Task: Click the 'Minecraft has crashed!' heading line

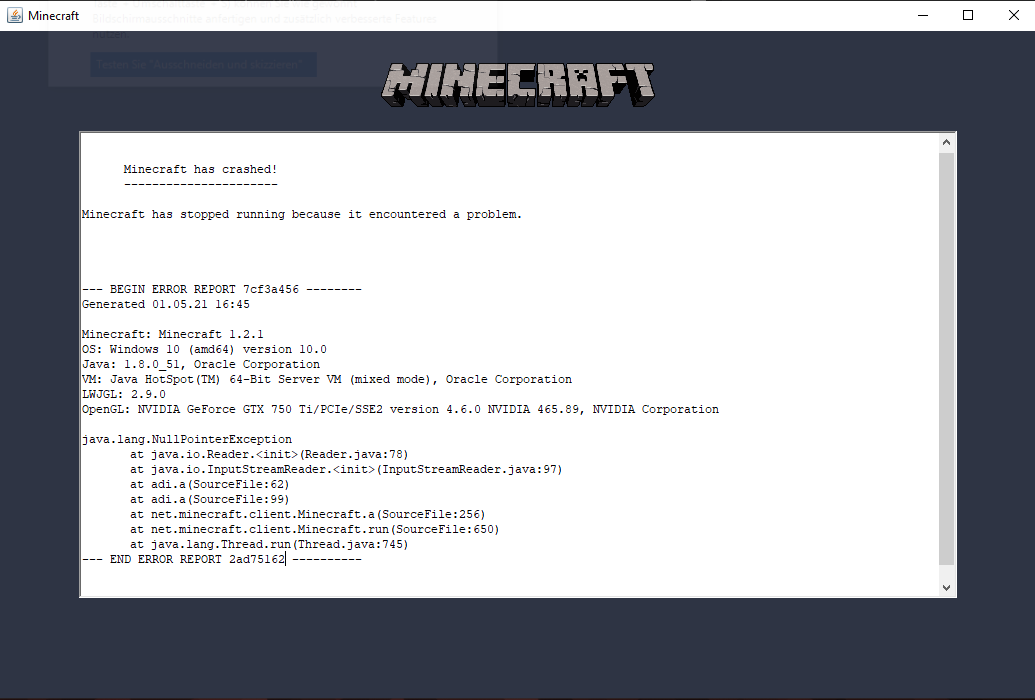Action: [200, 168]
